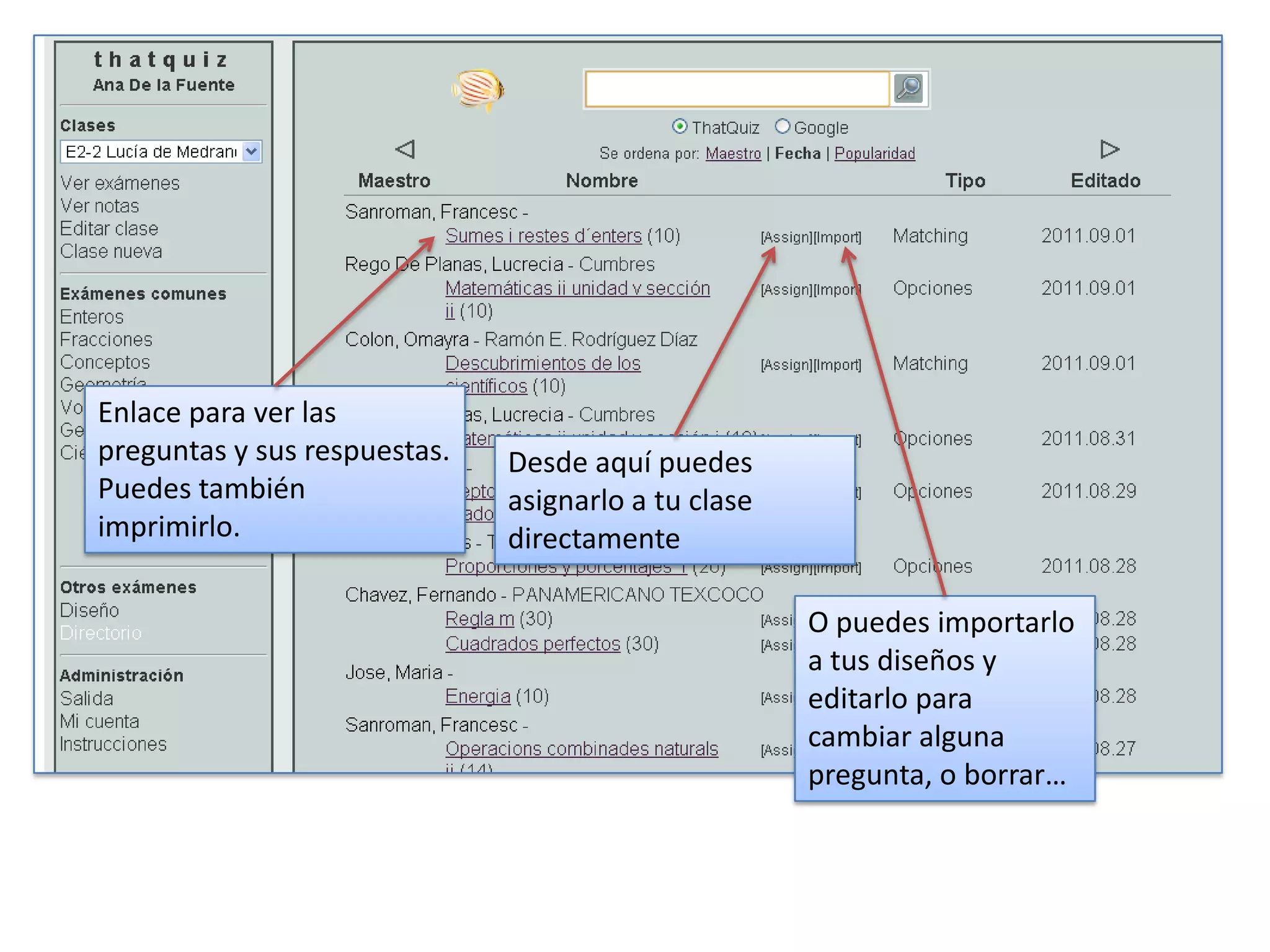Open quiz Sumes i restes d'enters
The width and height of the screenshot is (1270, 952).
(543, 236)
